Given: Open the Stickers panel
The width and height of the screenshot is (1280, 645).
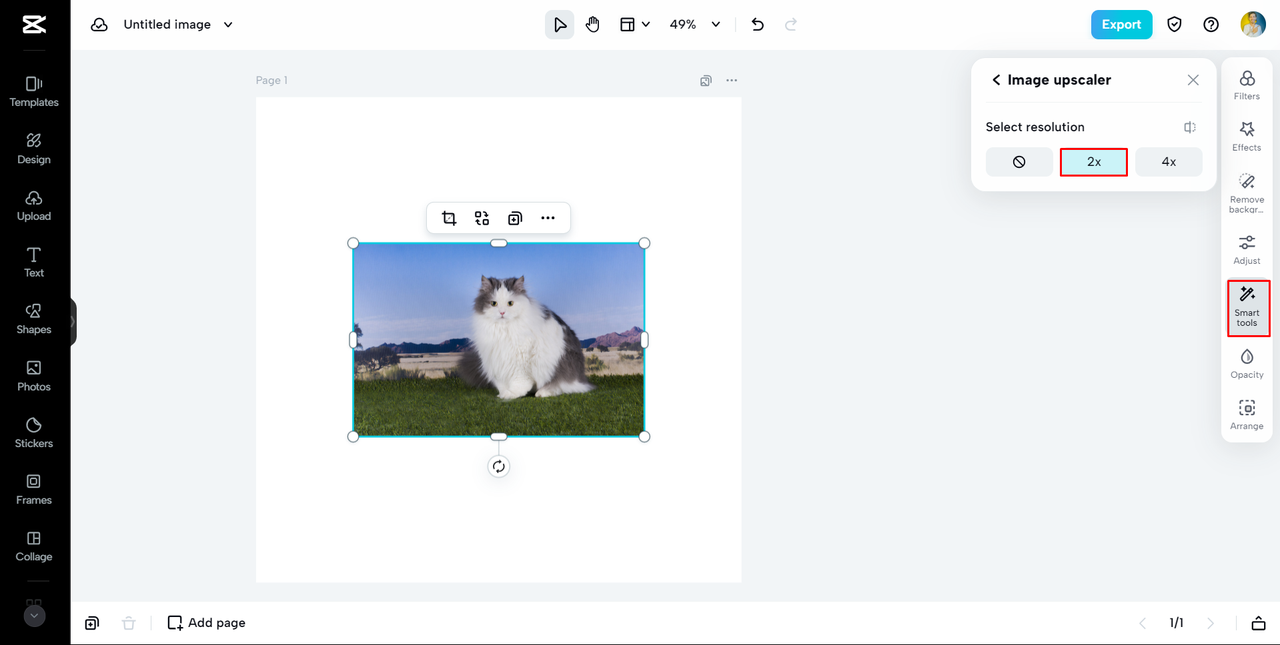Looking at the screenshot, I should [34, 432].
